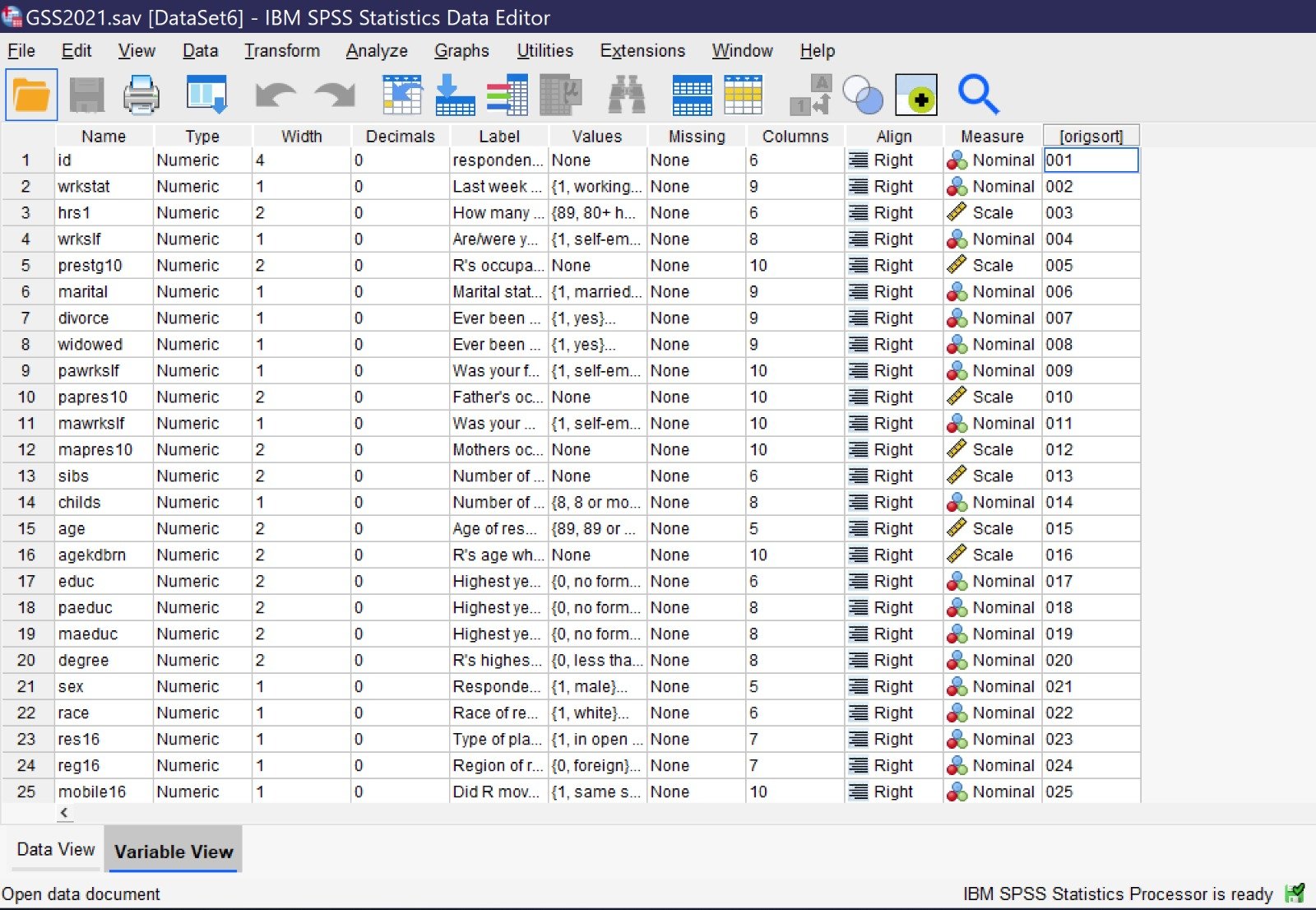Image resolution: width=1316 pixels, height=910 pixels.
Task: Select the Align cell for the sex variable
Action: click(893, 686)
